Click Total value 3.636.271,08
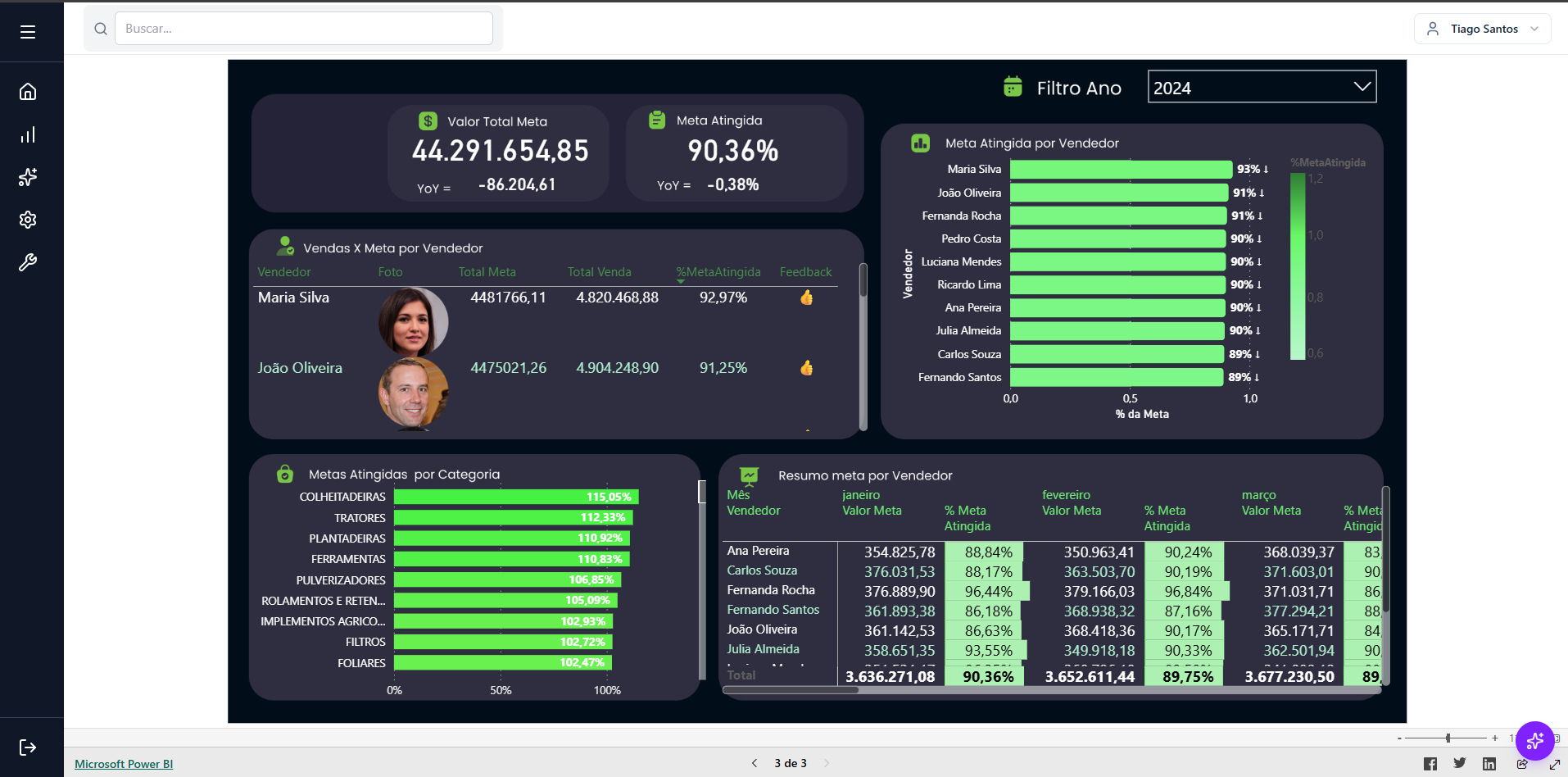The width and height of the screenshot is (1568, 777). pyautogui.click(x=890, y=677)
